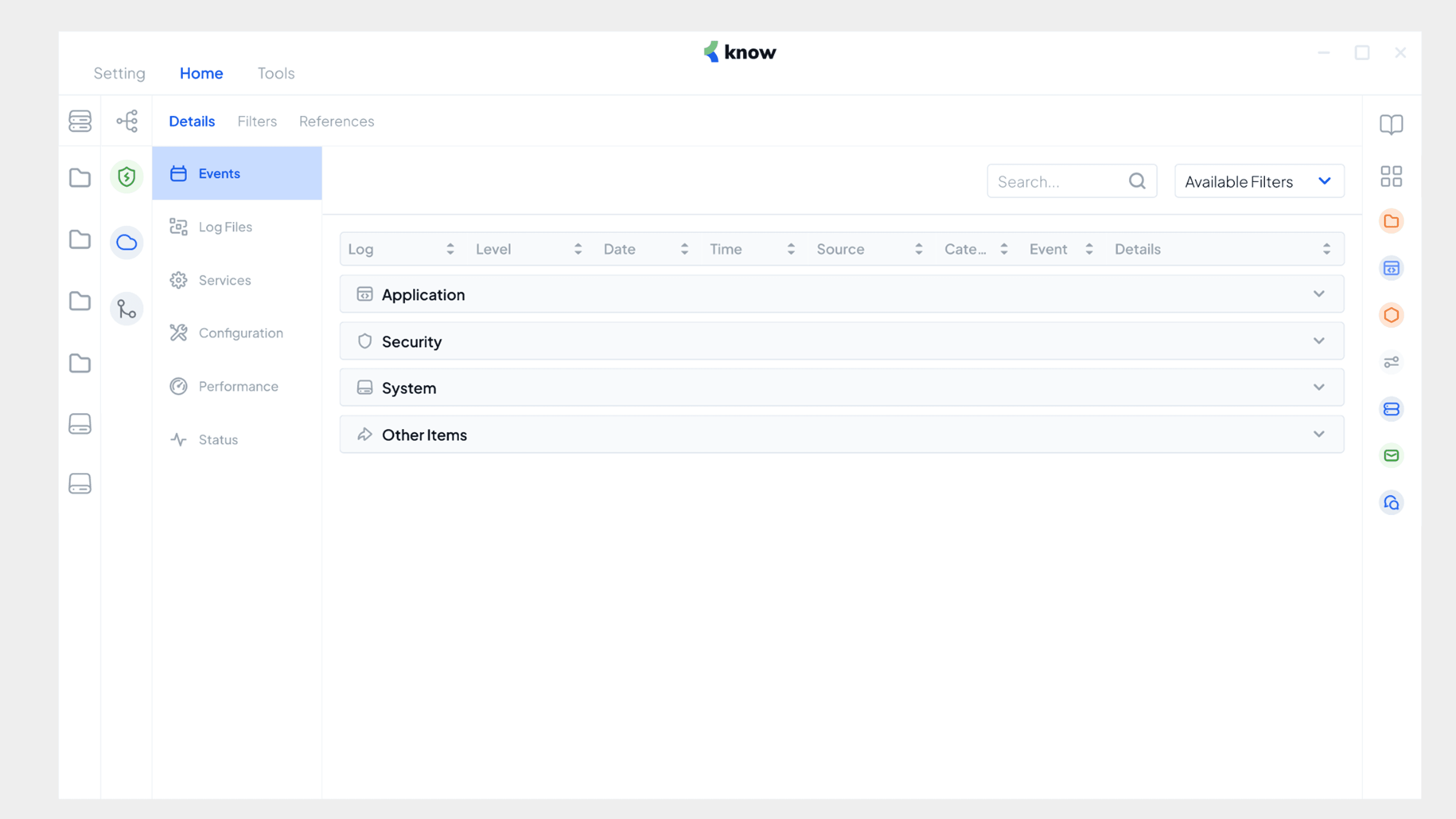1456x819 pixels.
Task: Click the blue chat search icon on right
Action: click(x=1391, y=502)
